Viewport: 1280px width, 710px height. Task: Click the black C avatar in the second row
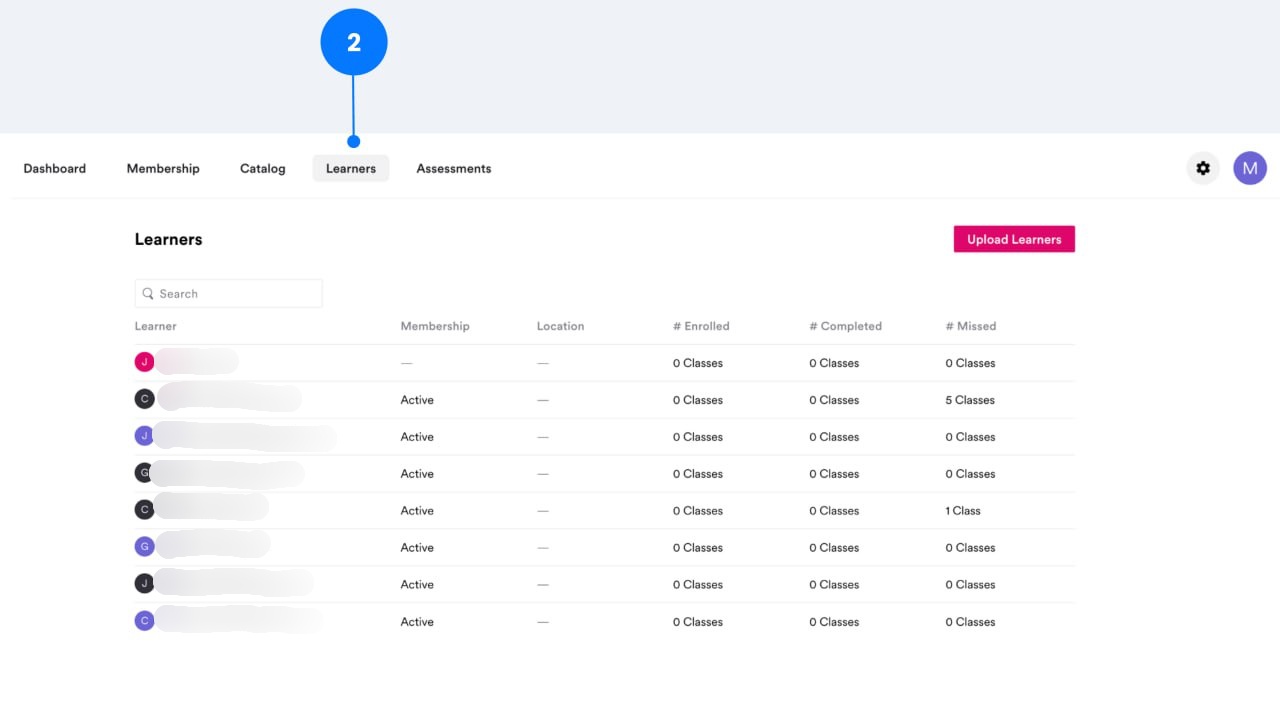(x=144, y=398)
